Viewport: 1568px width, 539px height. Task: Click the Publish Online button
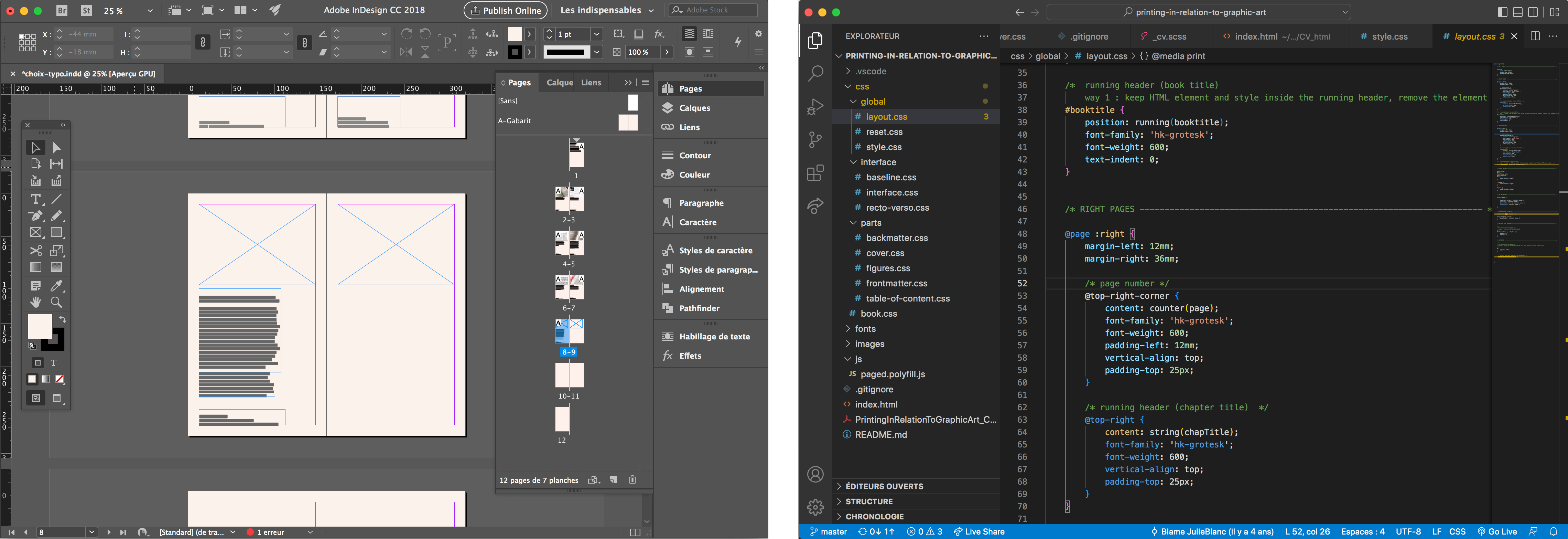click(505, 10)
